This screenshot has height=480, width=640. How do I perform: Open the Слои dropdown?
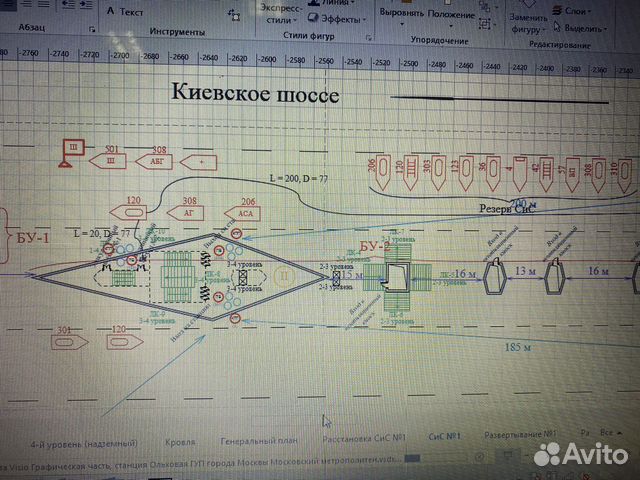point(572,11)
